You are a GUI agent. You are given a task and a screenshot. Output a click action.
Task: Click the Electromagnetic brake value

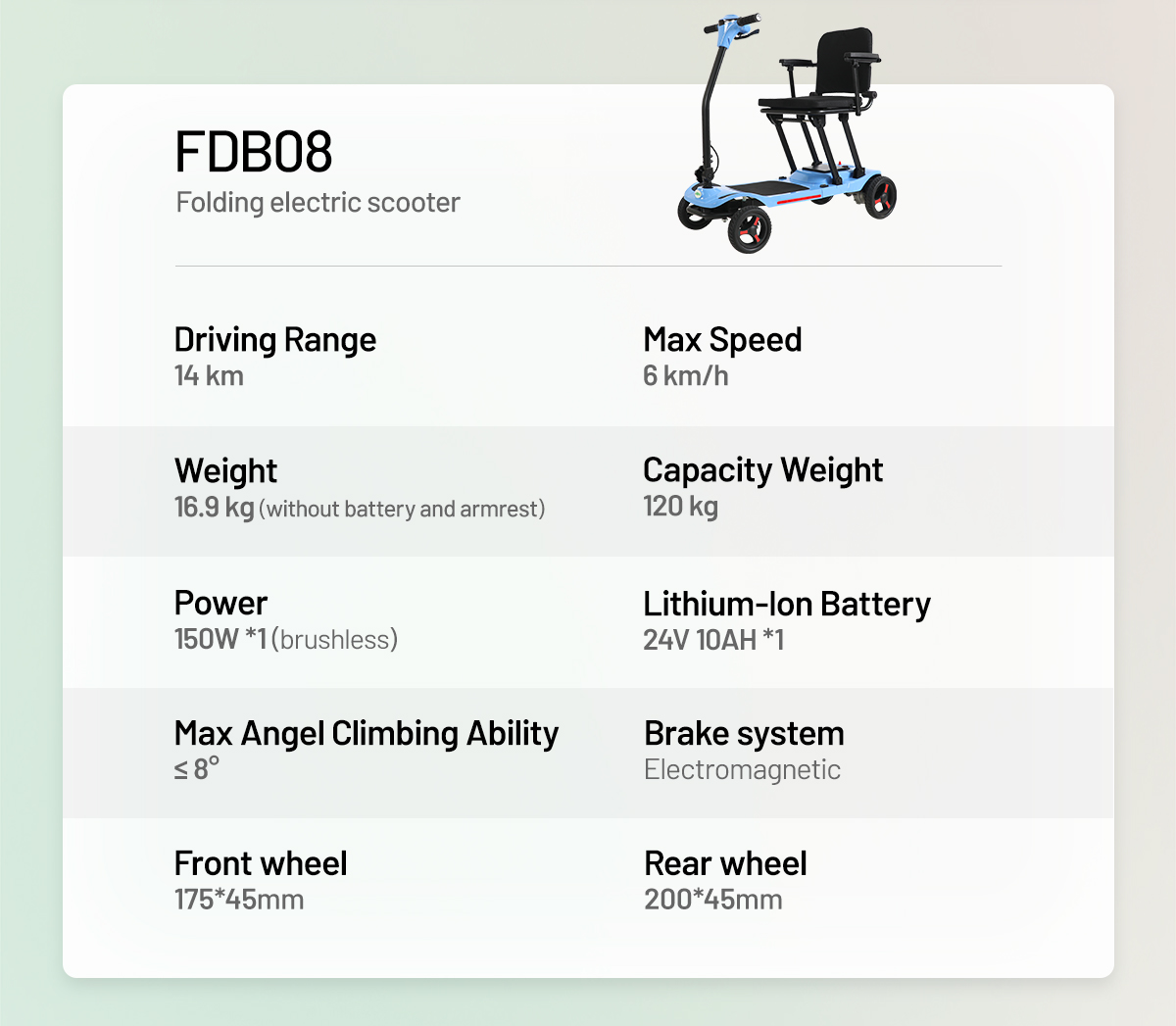(742, 770)
